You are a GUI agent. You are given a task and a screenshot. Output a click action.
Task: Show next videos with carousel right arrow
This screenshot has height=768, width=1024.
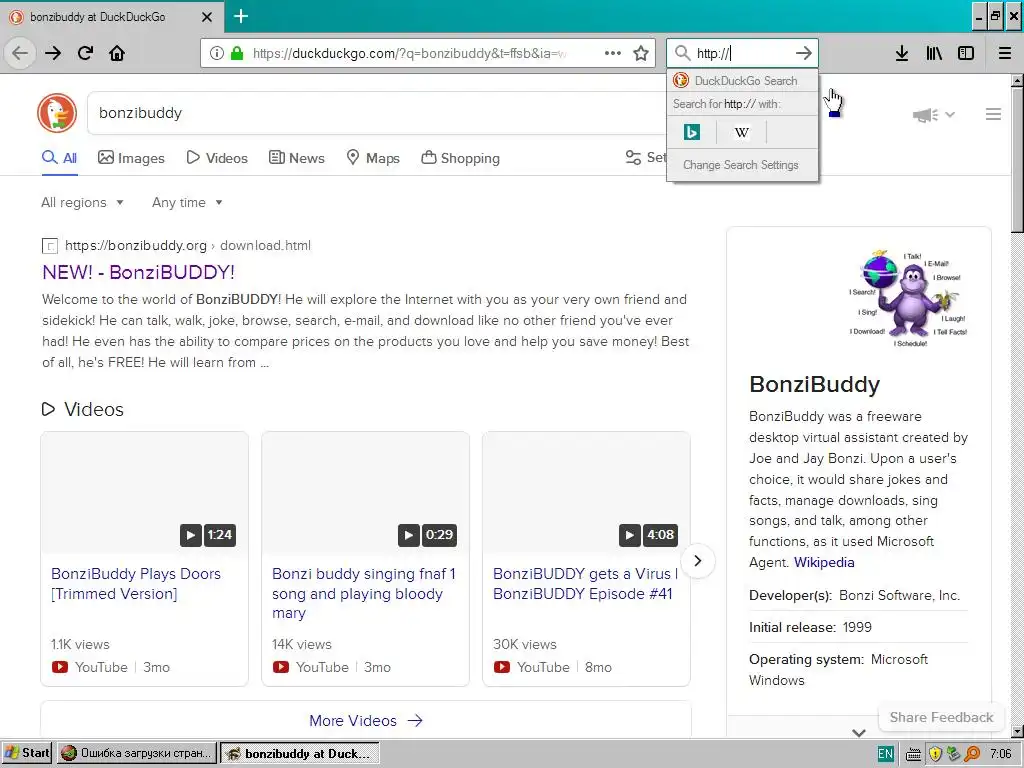coord(697,560)
